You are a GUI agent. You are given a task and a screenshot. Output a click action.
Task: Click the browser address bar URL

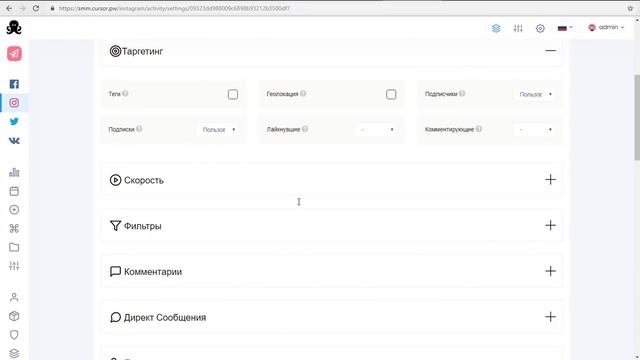tap(174, 8)
